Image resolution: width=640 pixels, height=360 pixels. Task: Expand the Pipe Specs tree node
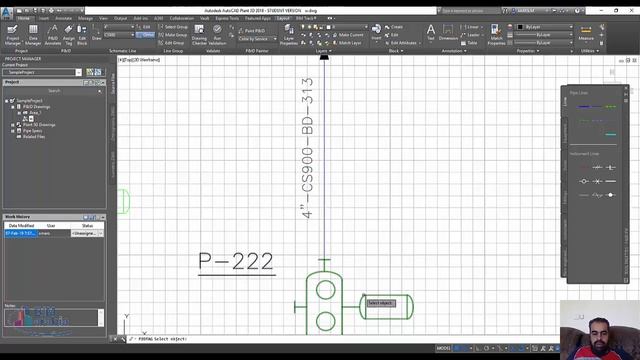pyautogui.click(x=13, y=131)
